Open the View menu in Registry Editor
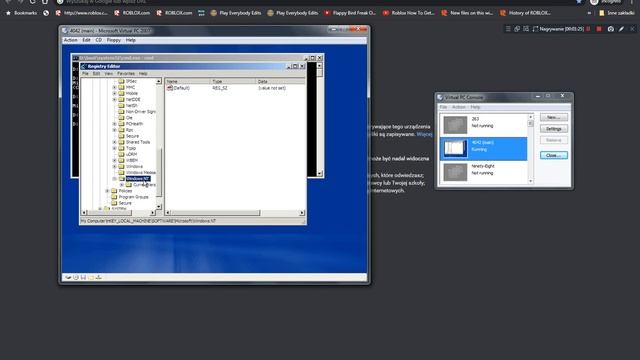Viewport: 640px width, 360px height. [x=109, y=73]
